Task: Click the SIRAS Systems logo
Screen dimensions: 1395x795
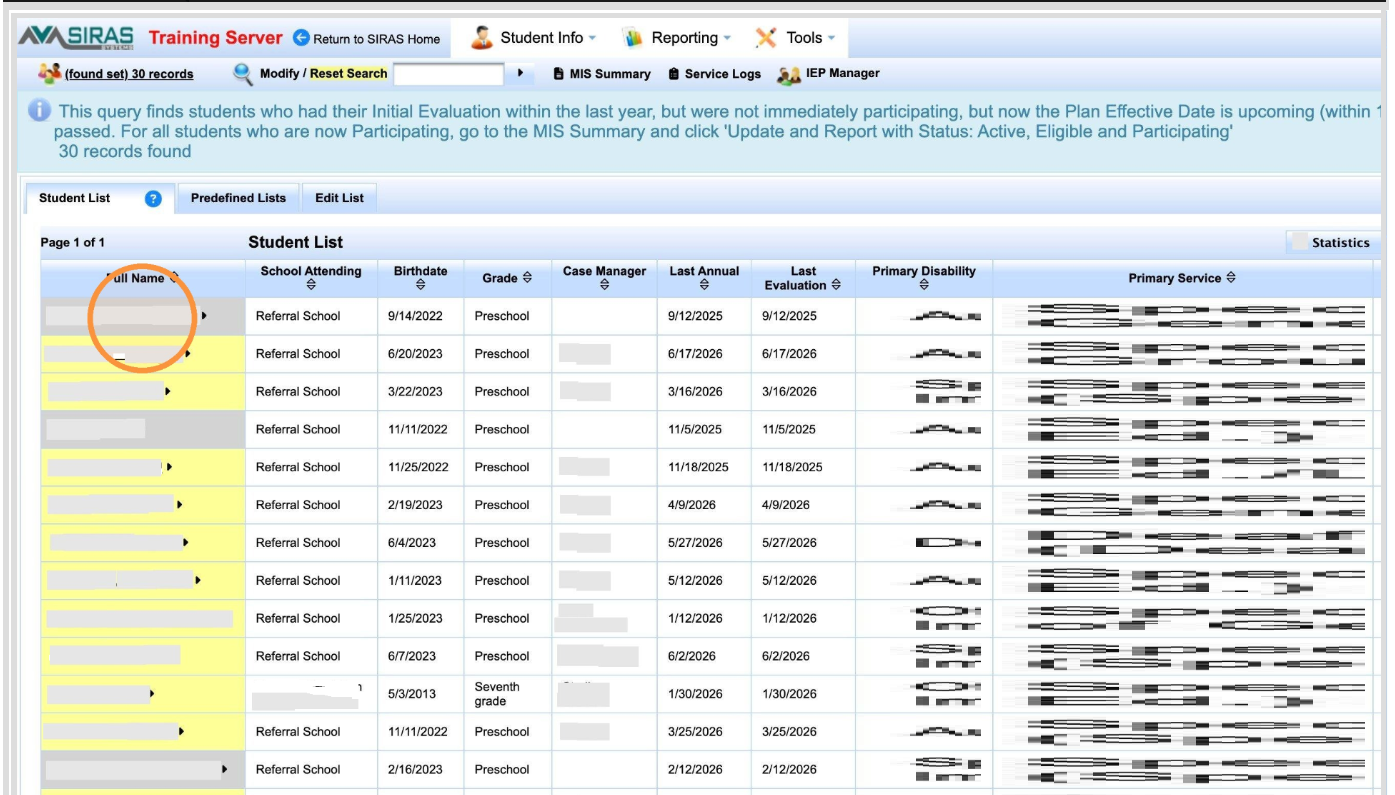Action: coord(76,38)
